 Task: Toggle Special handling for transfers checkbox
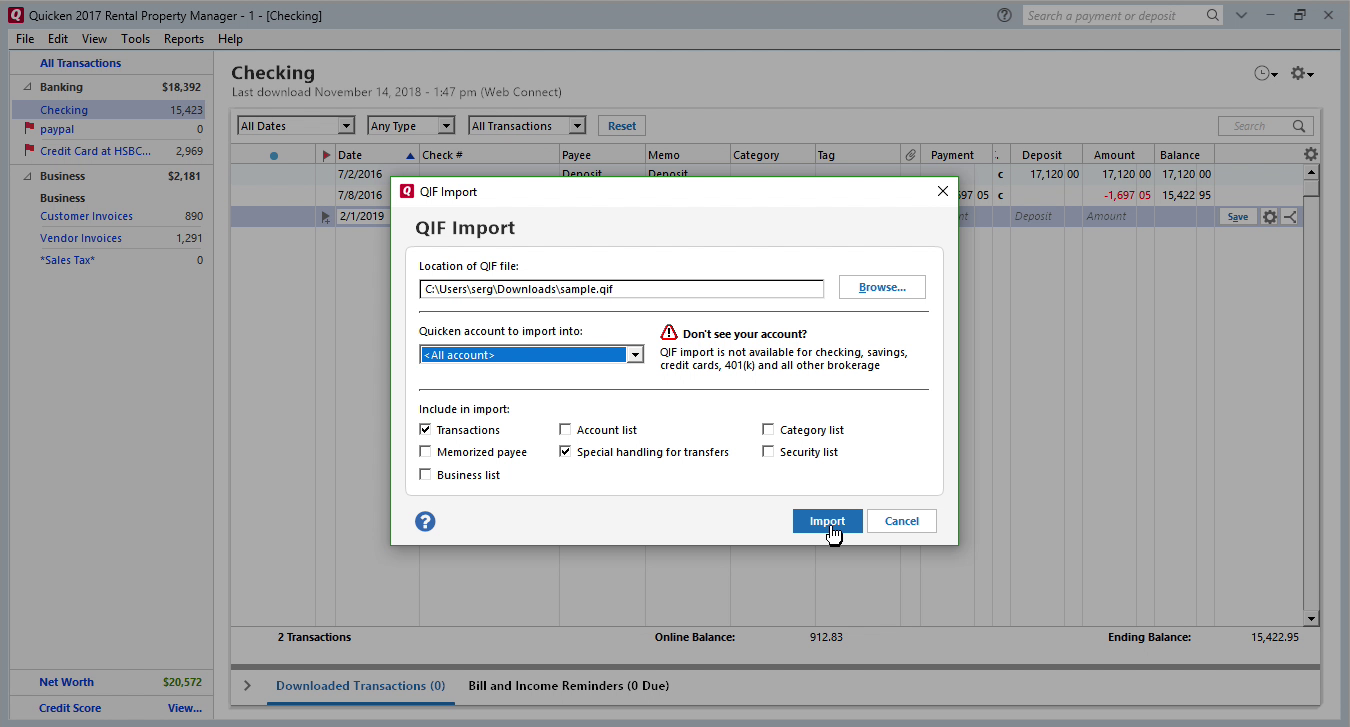click(x=566, y=452)
